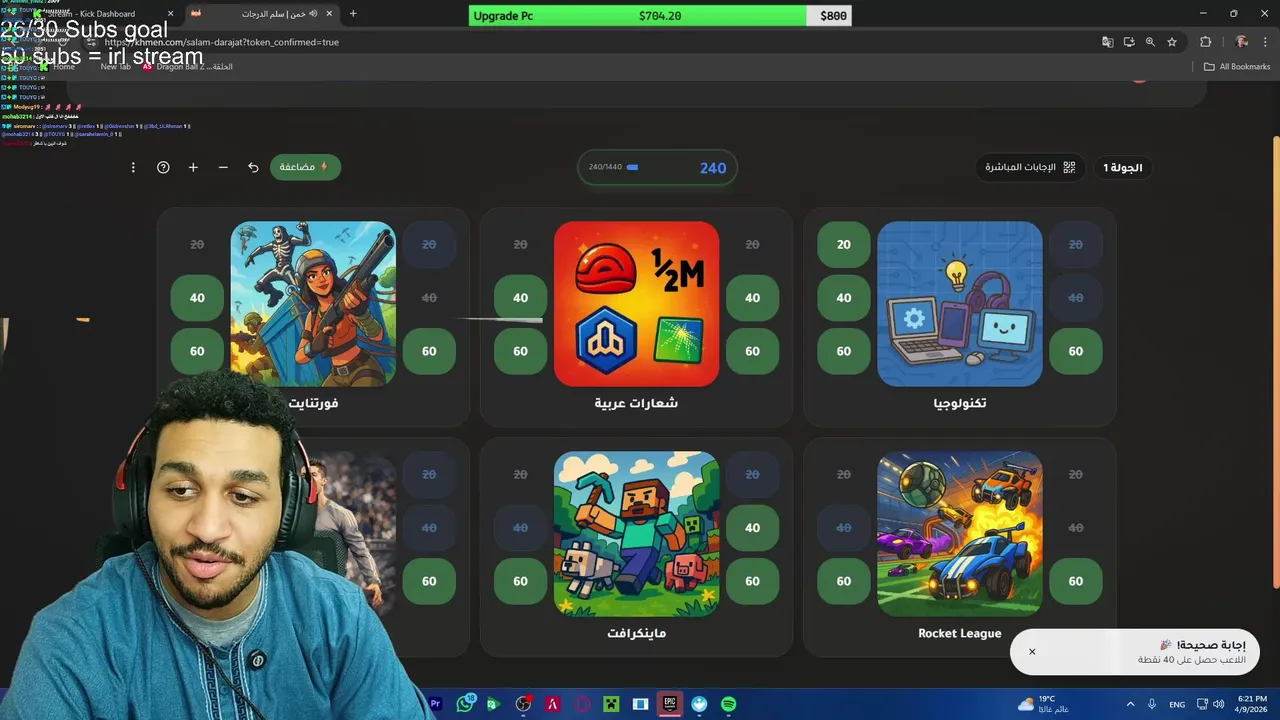Click the مضاعفة double-points button
Image resolution: width=1280 pixels, height=720 pixels.
(x=305, y=167)
